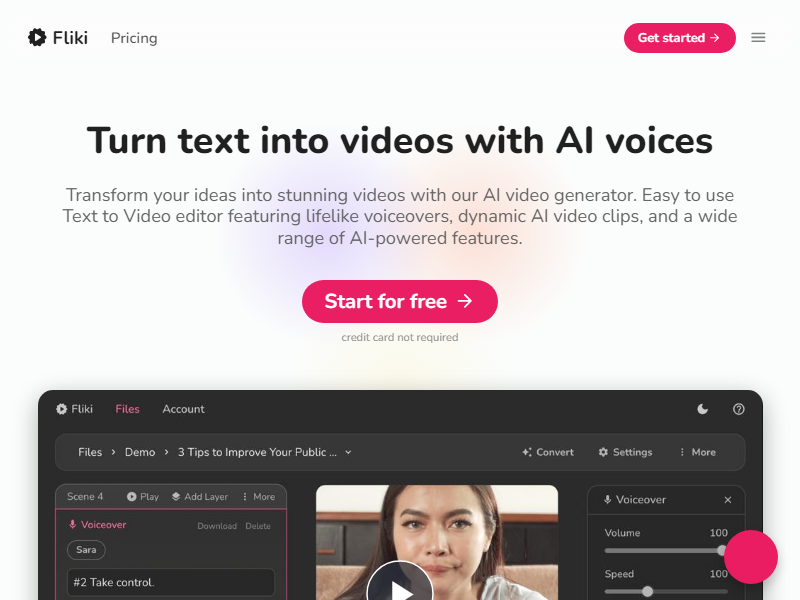Open Settings gear in file toolbar
The width and height of the screenshot is (800, 600).
point(603,452)
